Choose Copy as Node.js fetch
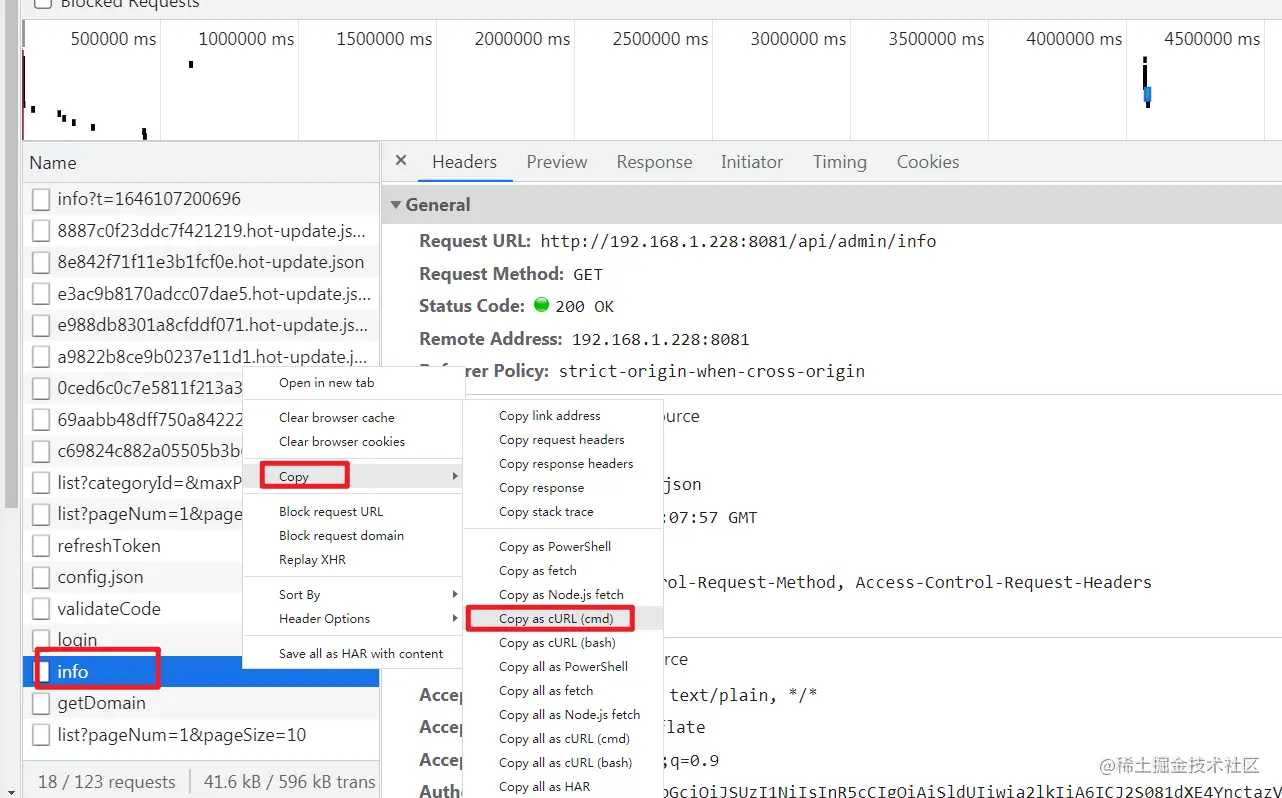Screen dimensions: 1282x798 tap(563, 595)
